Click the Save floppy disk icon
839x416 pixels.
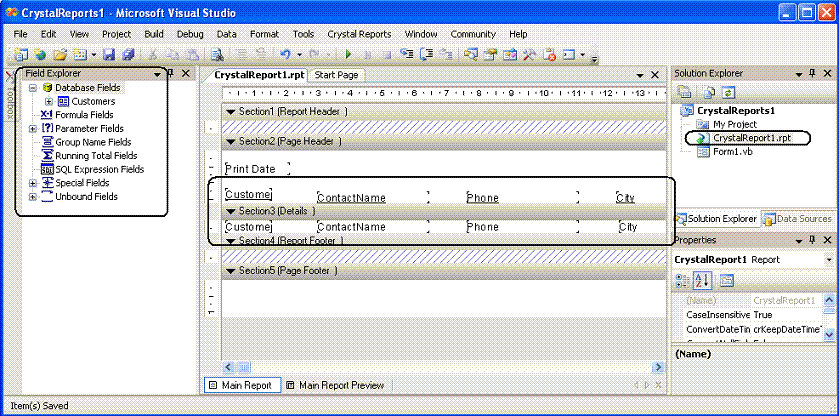(109, 54)
